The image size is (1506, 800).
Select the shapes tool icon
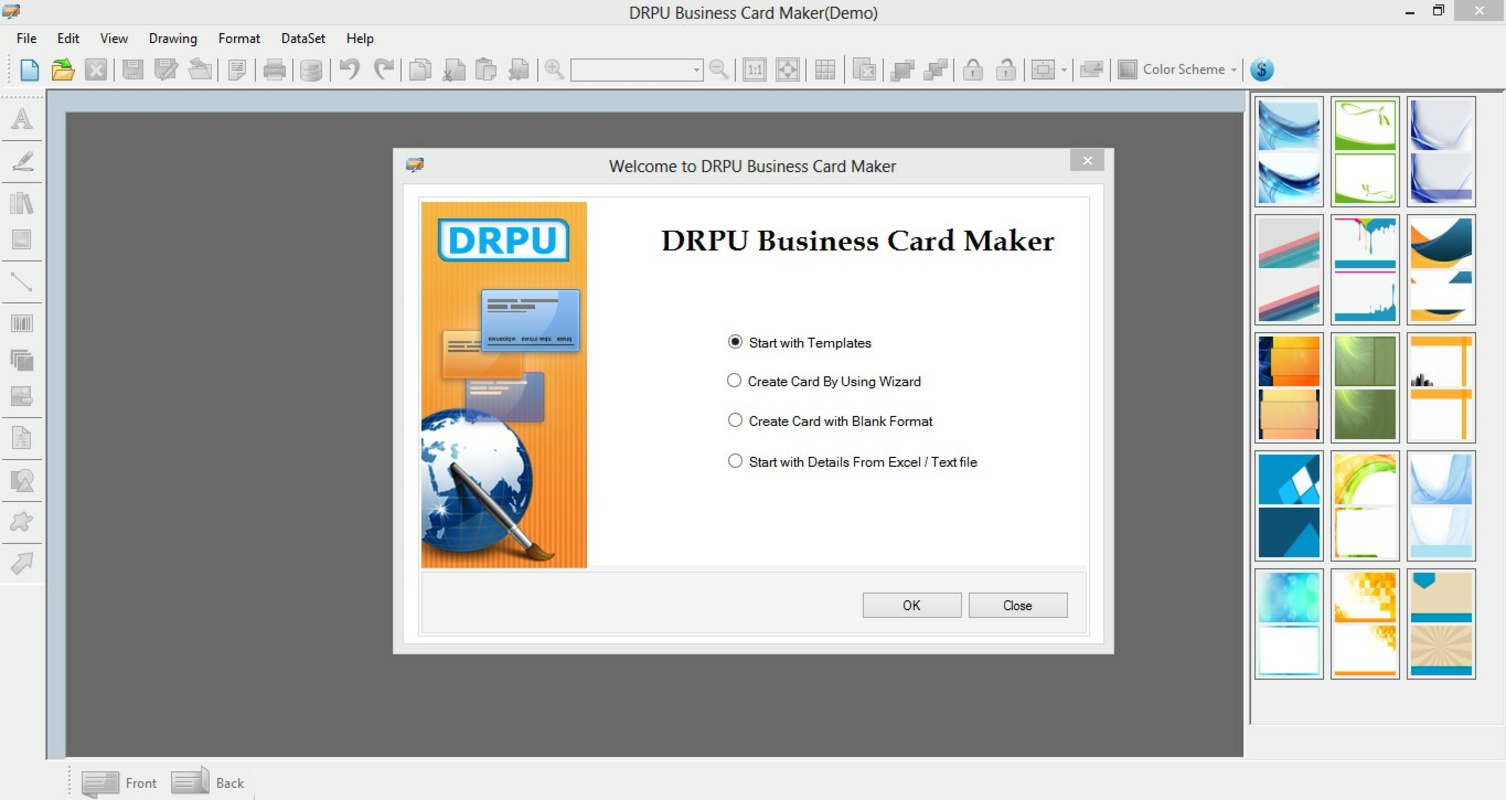[22, 480]
